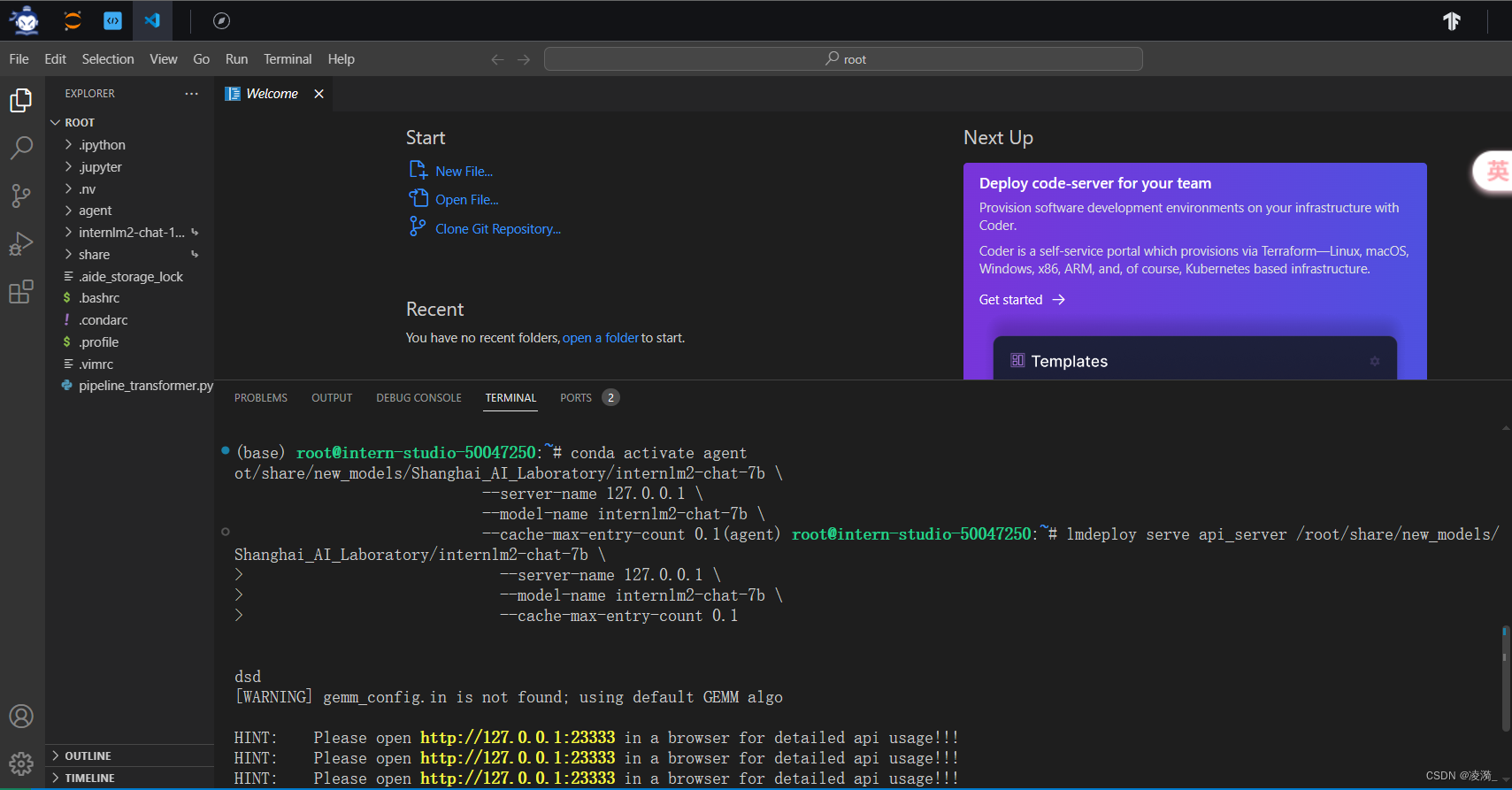1512x790 pixels.
Task: Open the Terminal menu
Action: (288, 59)
